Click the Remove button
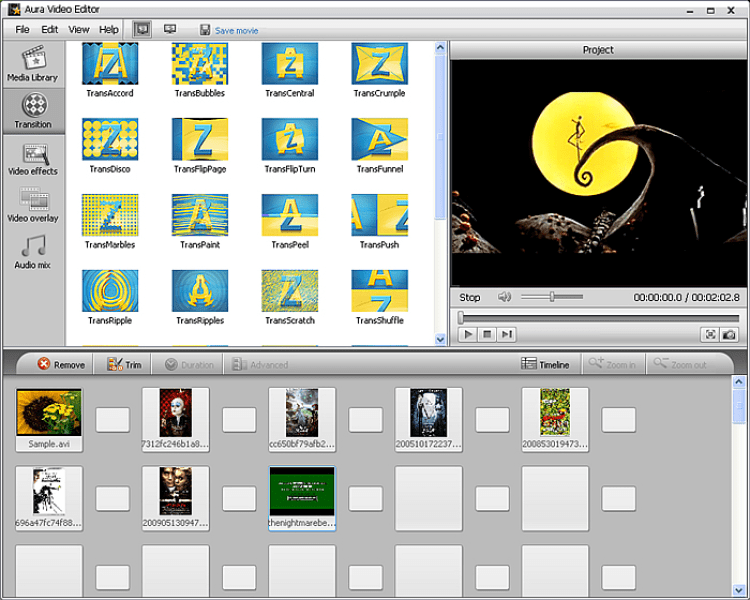The height and width of the screenshot is (600, 750). tap(61, 365)
